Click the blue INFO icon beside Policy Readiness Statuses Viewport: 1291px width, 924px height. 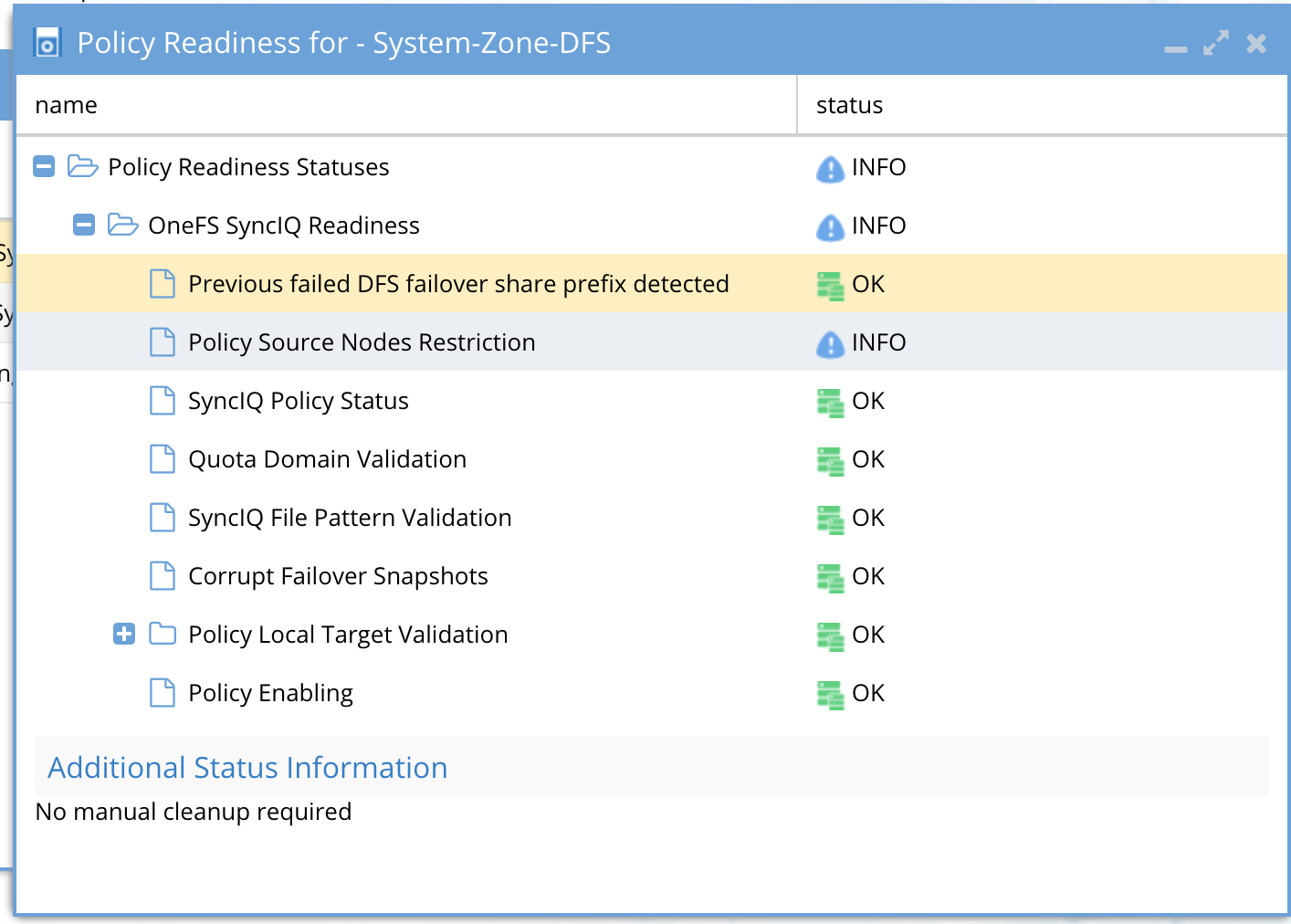click(829, 168)
